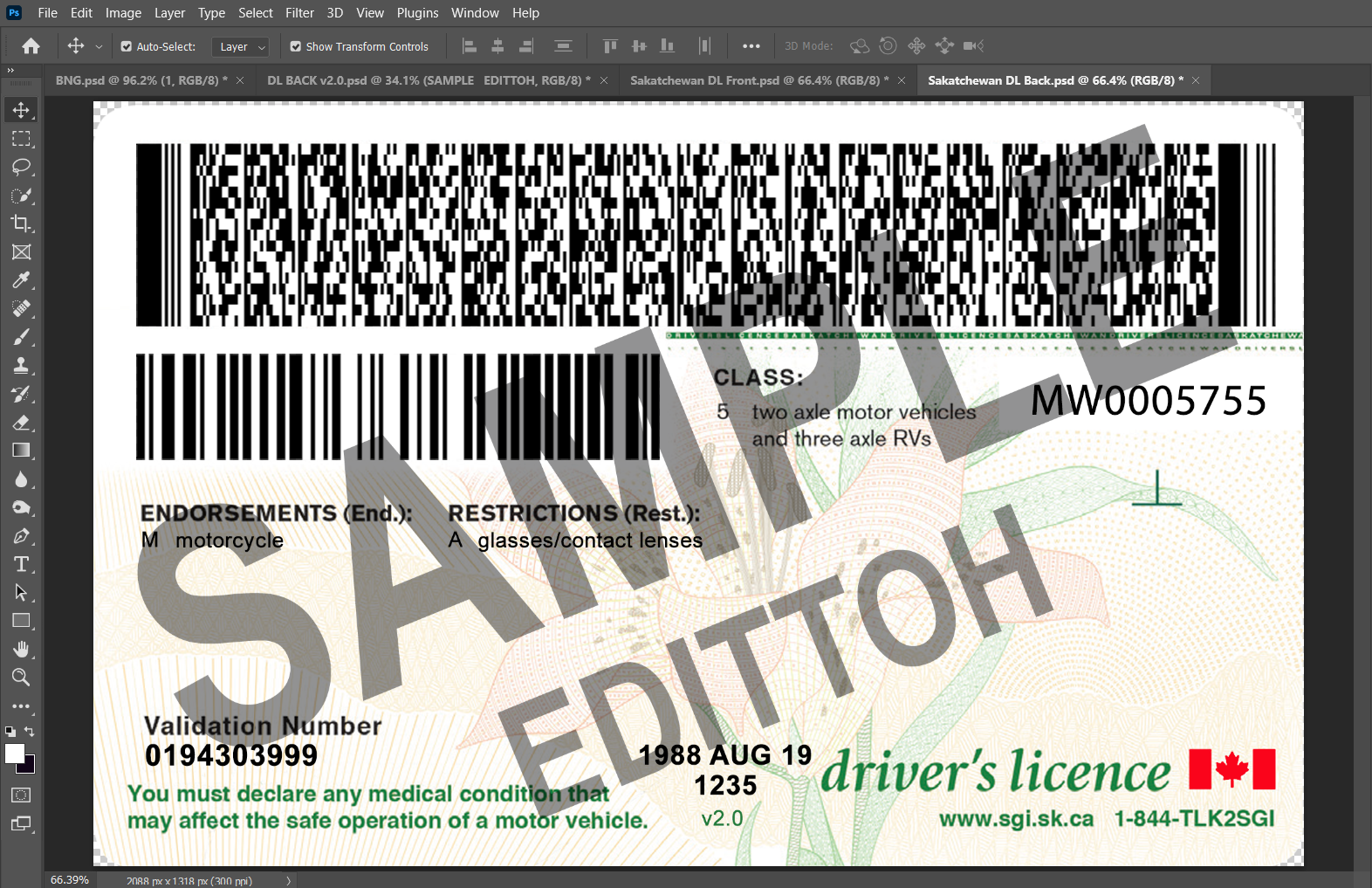Click the background color swatch
1372x888 pixels.
click(x=29, y=767)
